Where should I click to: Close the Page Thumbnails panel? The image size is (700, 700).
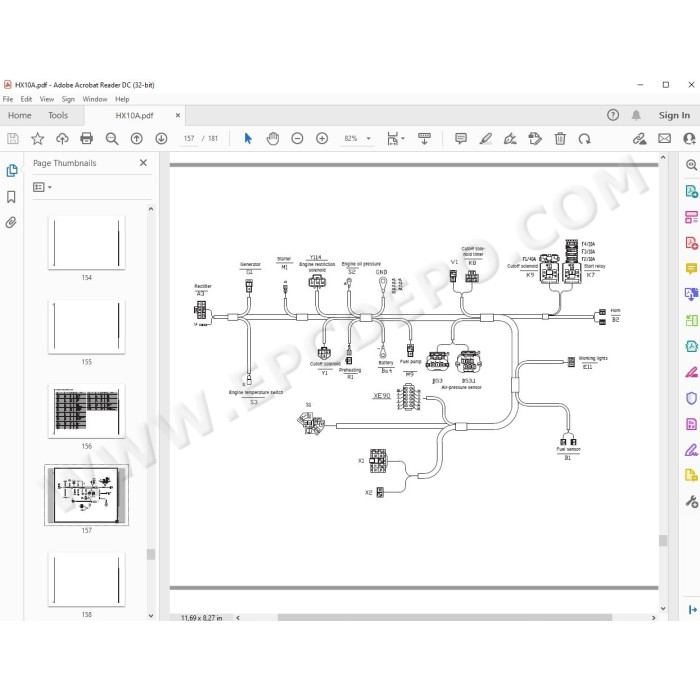pos(143,163)
